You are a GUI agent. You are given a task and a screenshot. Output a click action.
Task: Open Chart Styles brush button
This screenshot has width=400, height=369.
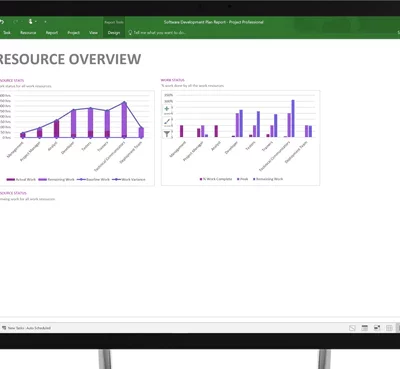[167, 121]
